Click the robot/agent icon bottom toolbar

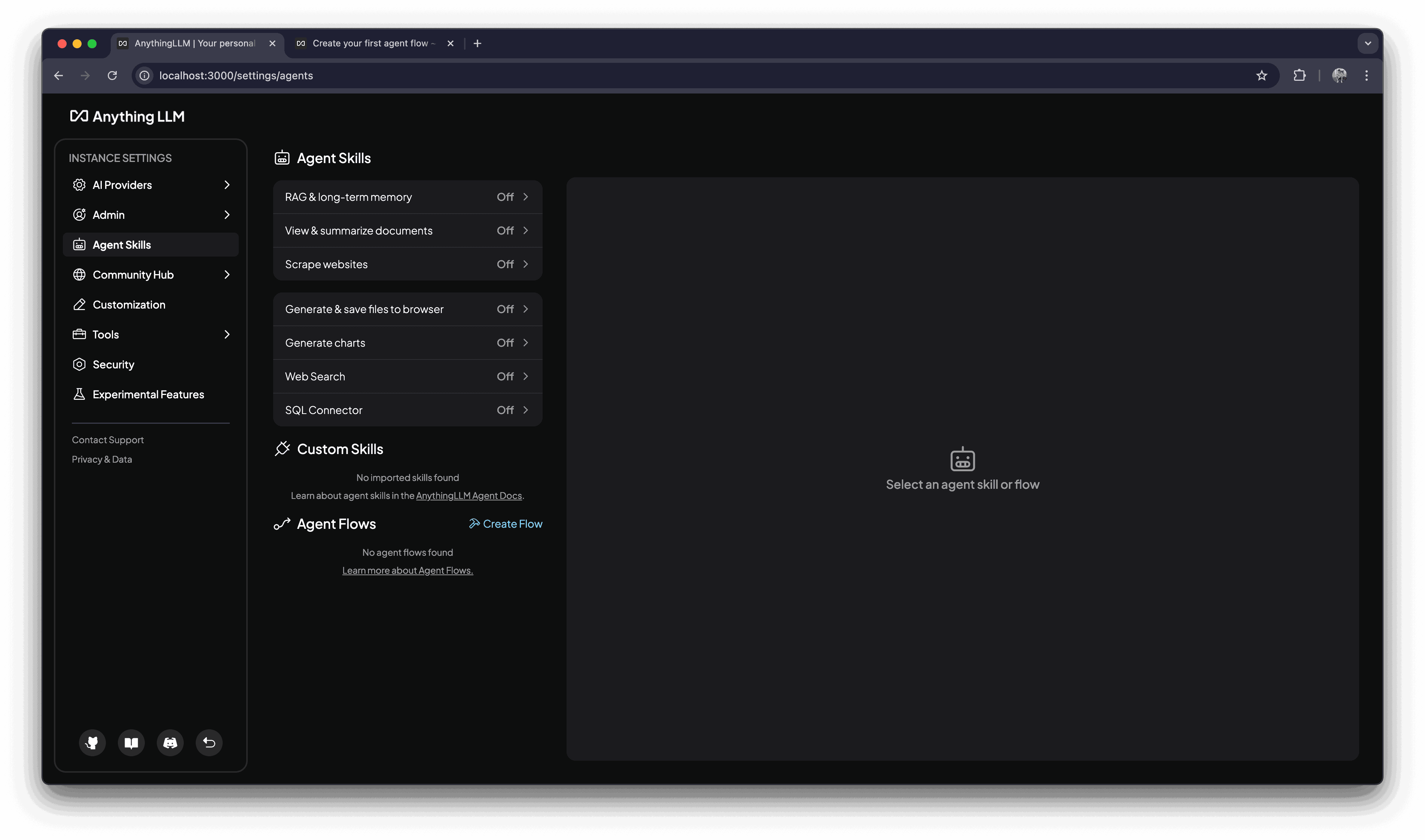170,742
